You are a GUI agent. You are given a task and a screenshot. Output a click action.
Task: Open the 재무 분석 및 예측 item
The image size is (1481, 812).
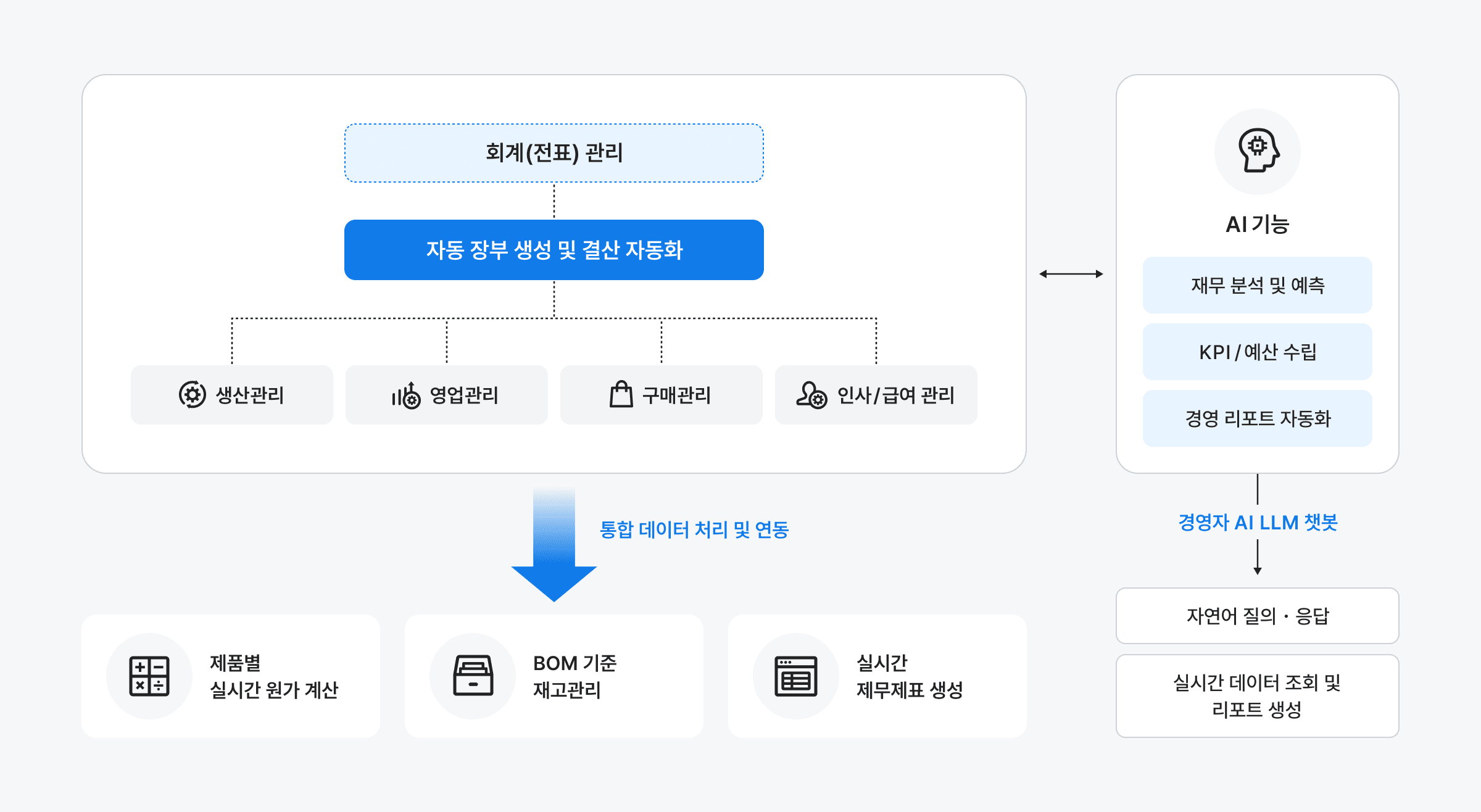1257,286
